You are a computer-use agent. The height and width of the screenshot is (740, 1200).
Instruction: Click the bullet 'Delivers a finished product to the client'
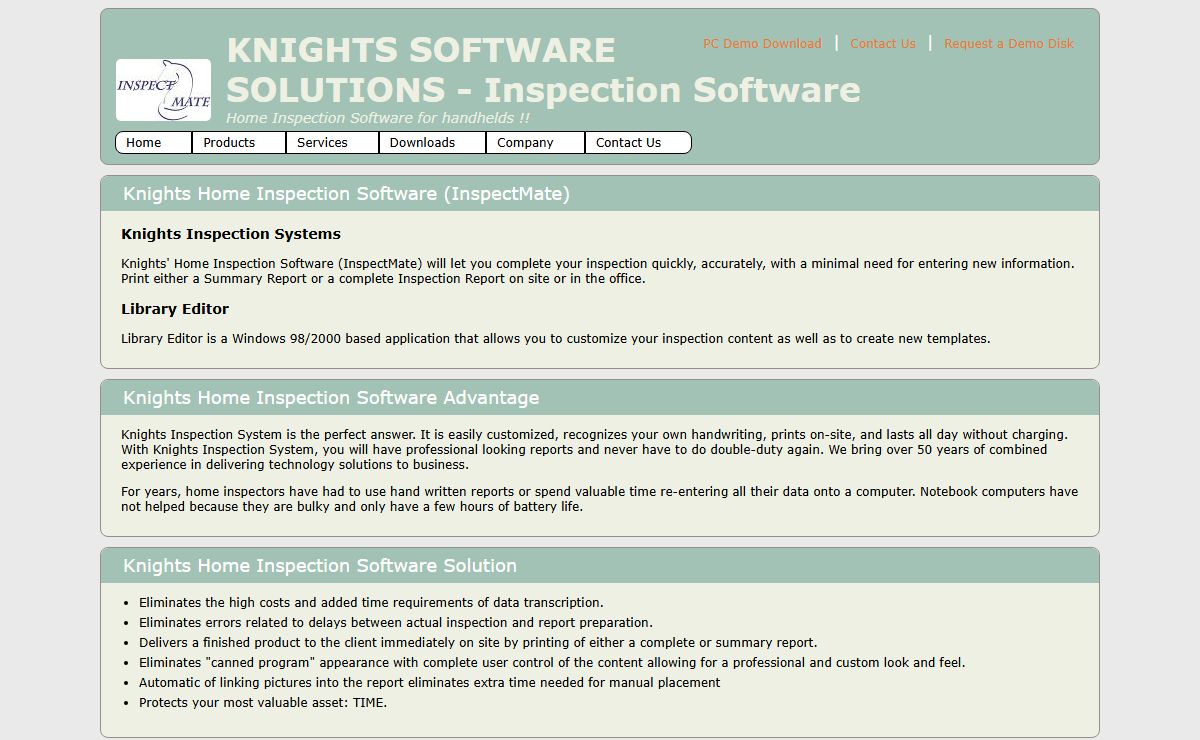[x=478, y=643]
